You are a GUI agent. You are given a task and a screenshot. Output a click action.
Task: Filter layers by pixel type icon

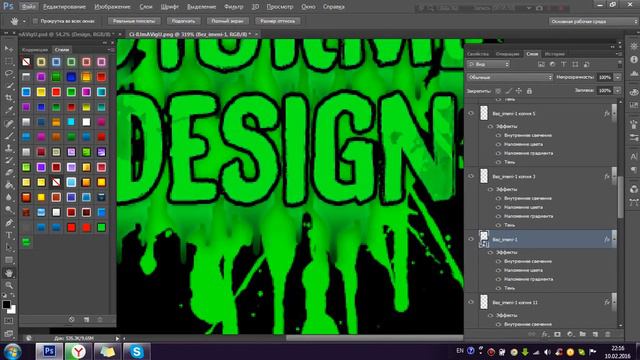pyautogui.click(x=541, y=64)
